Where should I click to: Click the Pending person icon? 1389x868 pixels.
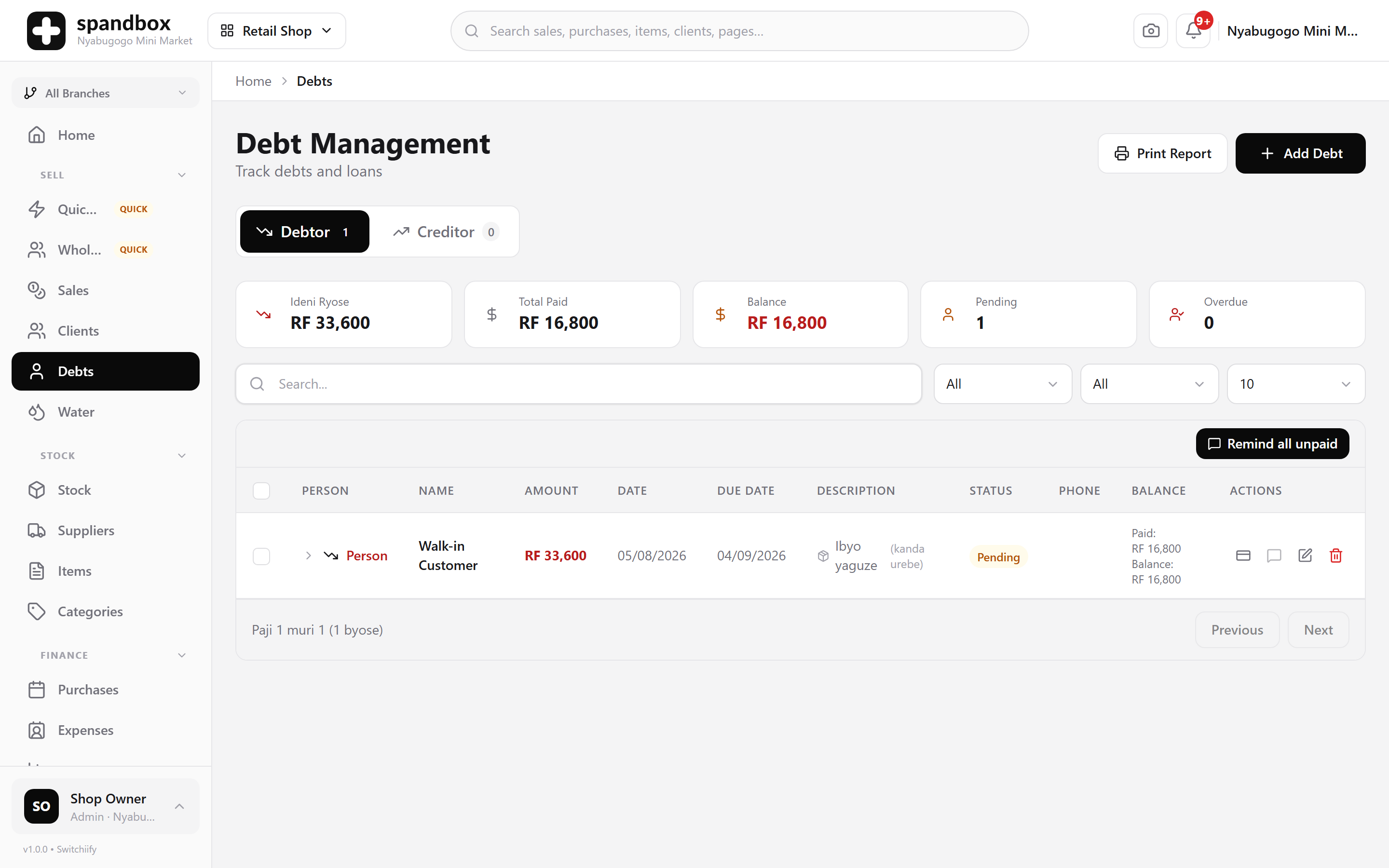click(x=948, y=314)
